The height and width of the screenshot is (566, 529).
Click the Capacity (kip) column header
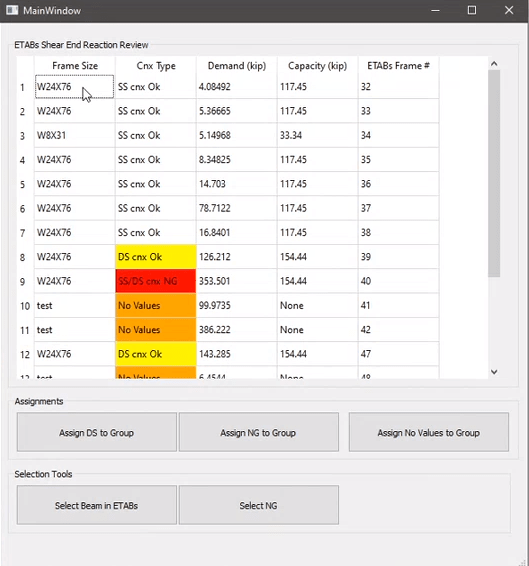tap(318, 66)
